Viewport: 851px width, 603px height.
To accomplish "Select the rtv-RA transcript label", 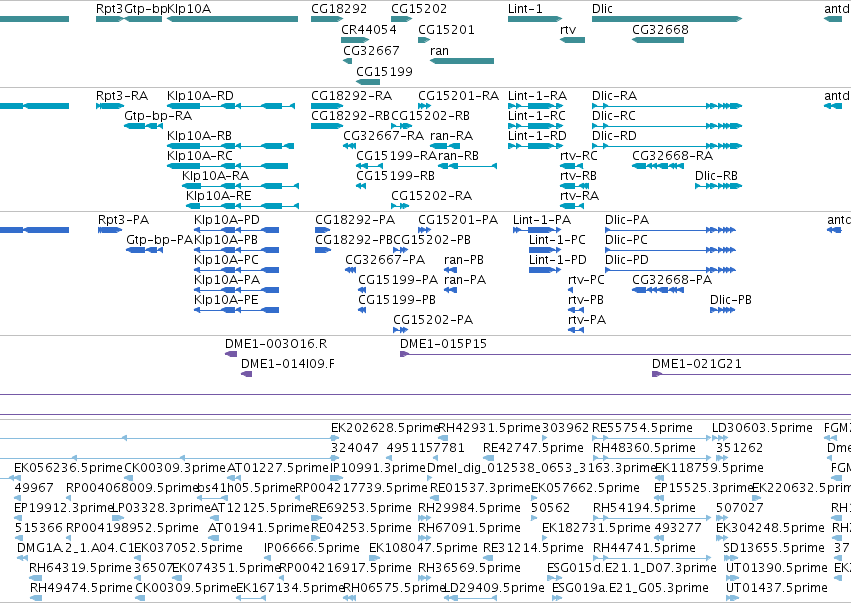I will [x=580, y=196].
